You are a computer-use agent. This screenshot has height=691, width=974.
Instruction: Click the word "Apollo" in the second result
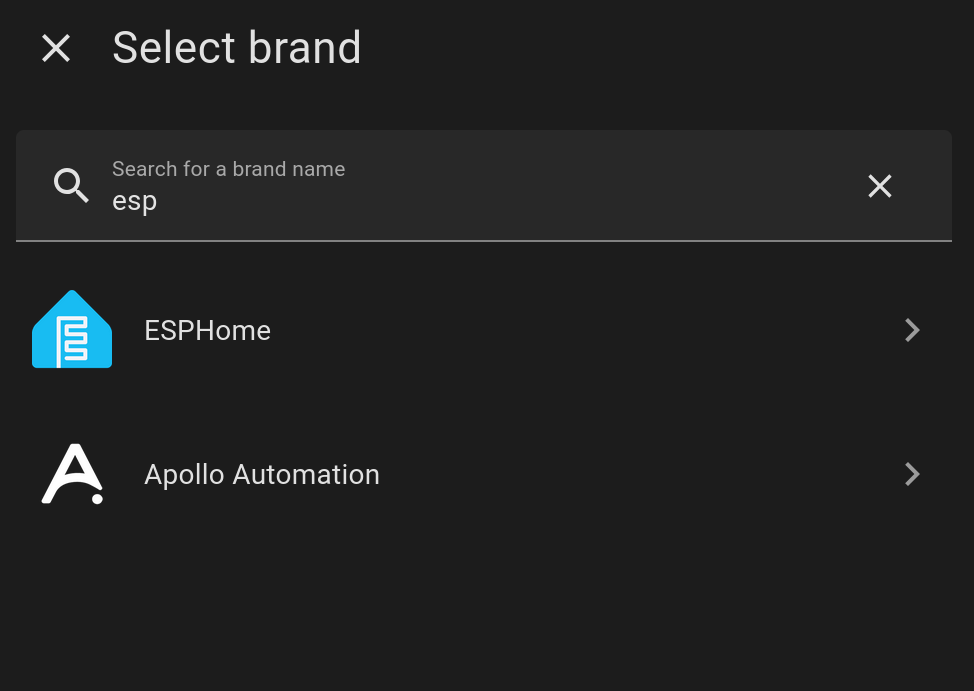pyautogui.click(x=184, y=474)
